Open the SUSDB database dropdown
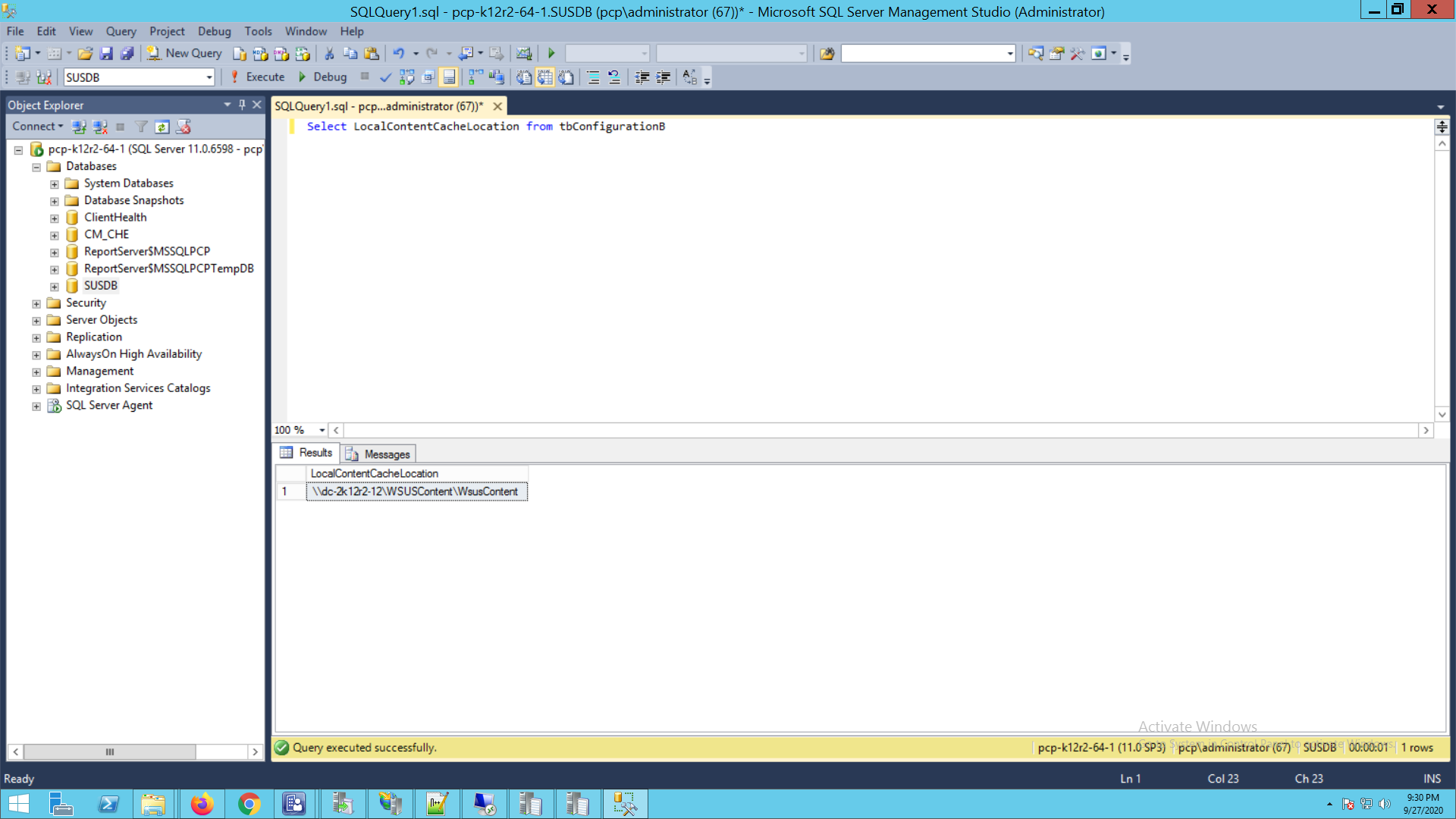 209,77
